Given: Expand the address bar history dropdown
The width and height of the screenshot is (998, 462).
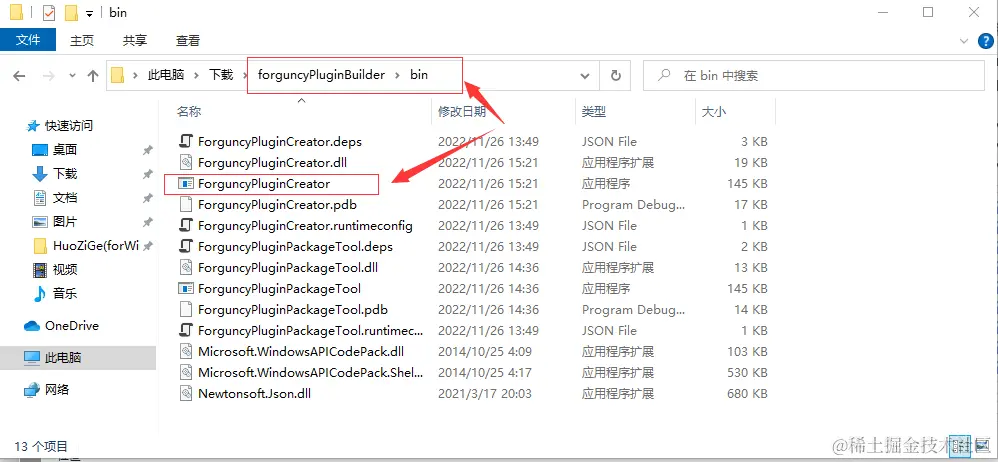Looking at the screenshot, I should (x=585, y=76).
